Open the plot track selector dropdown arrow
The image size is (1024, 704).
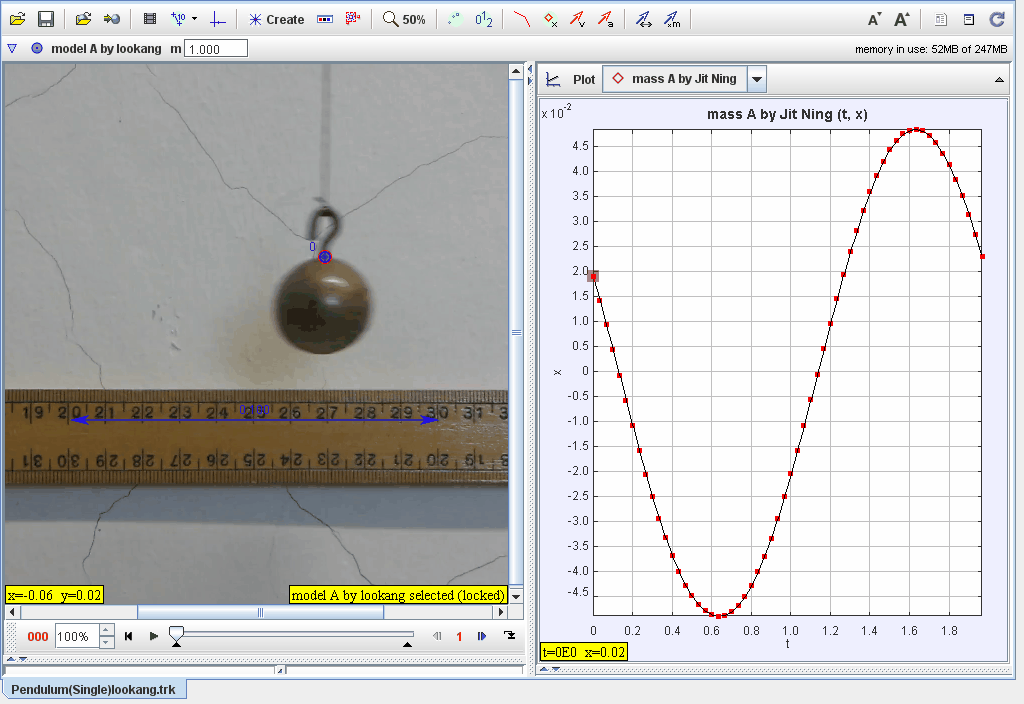pos(757,80)
